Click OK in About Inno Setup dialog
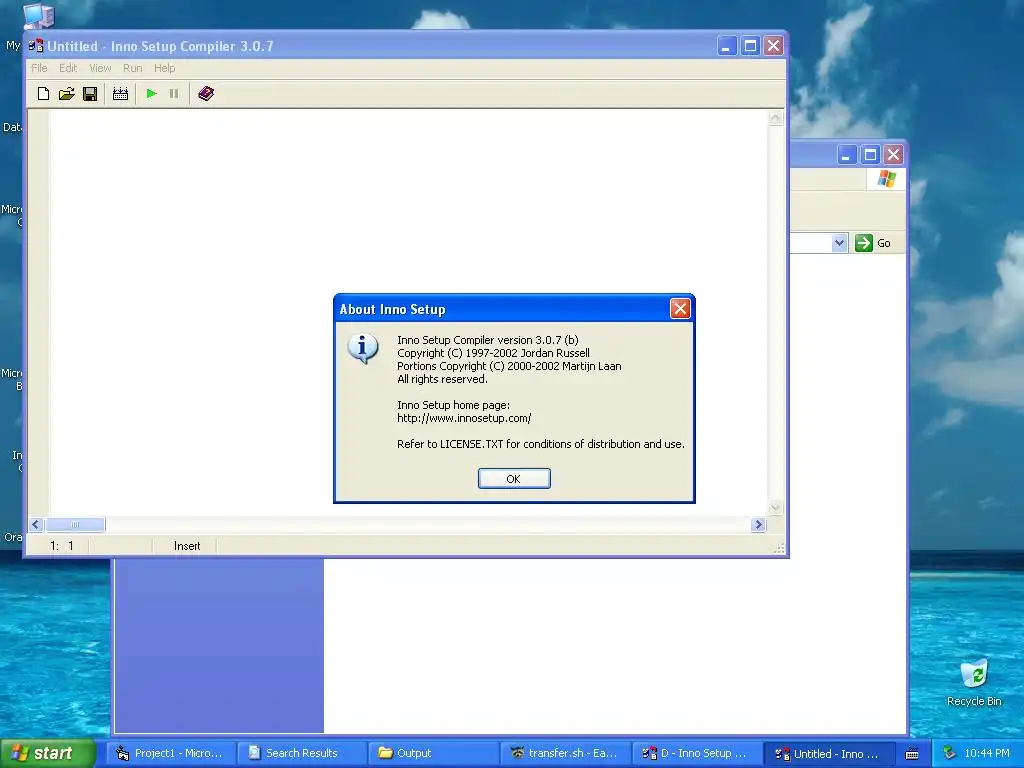 coord(514,479)
